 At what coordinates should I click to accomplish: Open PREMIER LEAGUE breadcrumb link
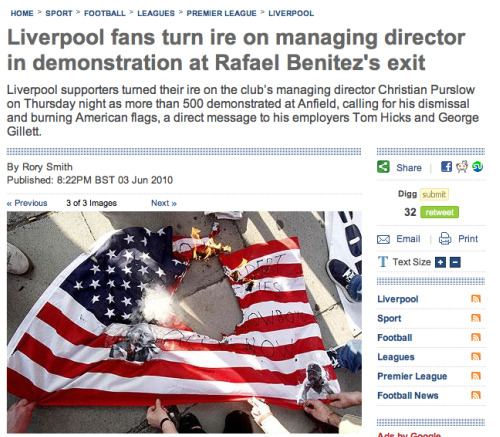[221, 13]
